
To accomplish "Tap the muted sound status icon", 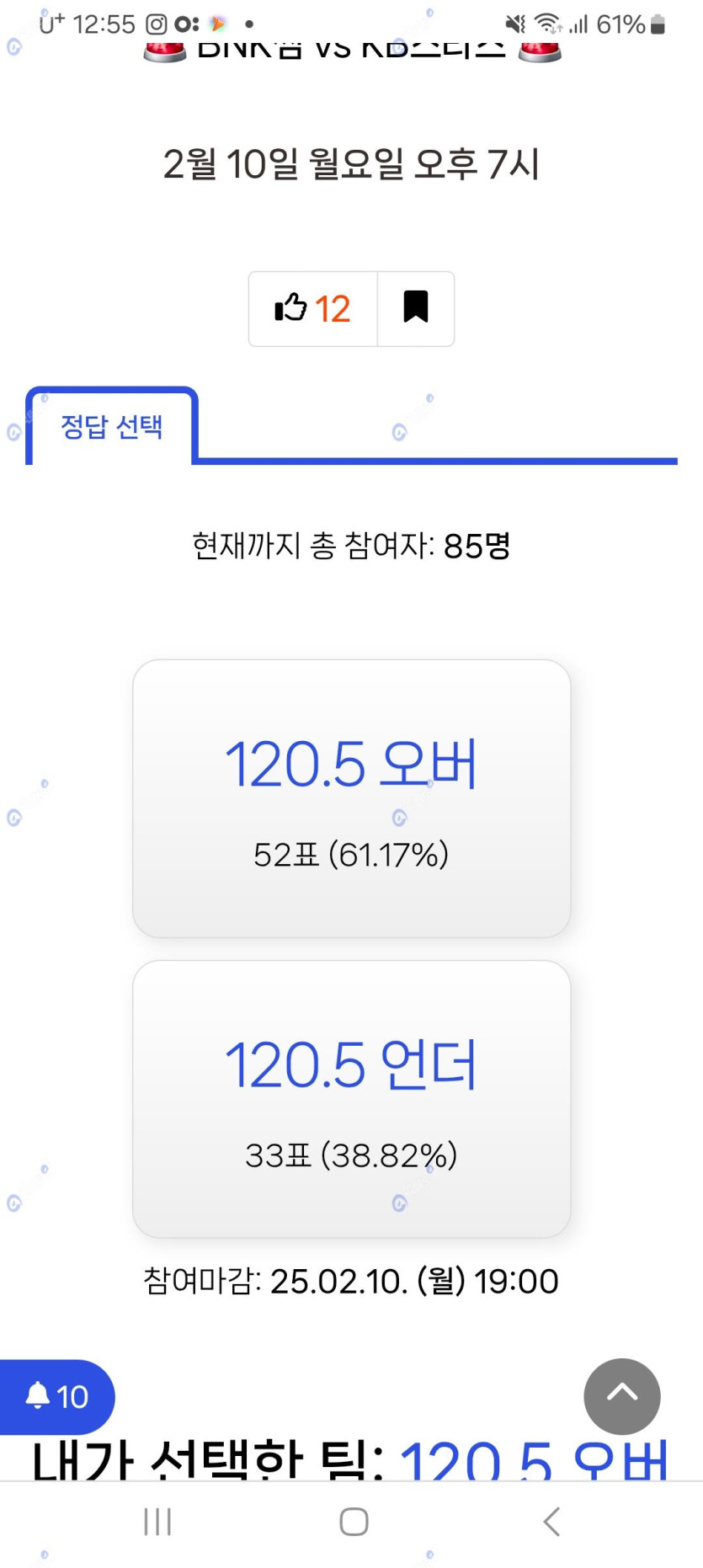I will [514, 24].
